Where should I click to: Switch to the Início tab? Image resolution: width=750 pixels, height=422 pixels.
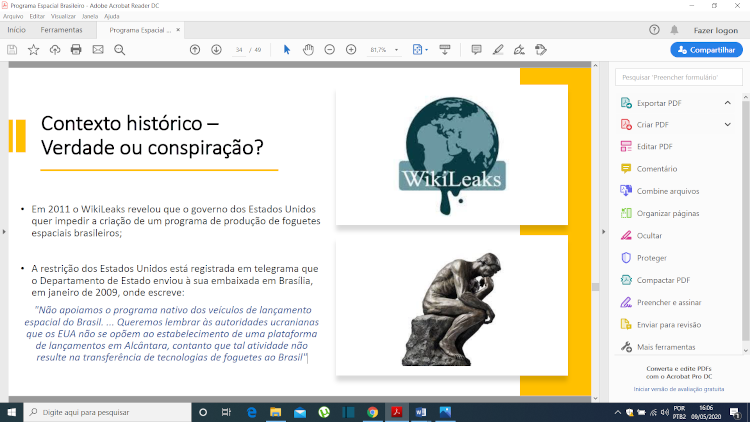(x=16, y=30)
